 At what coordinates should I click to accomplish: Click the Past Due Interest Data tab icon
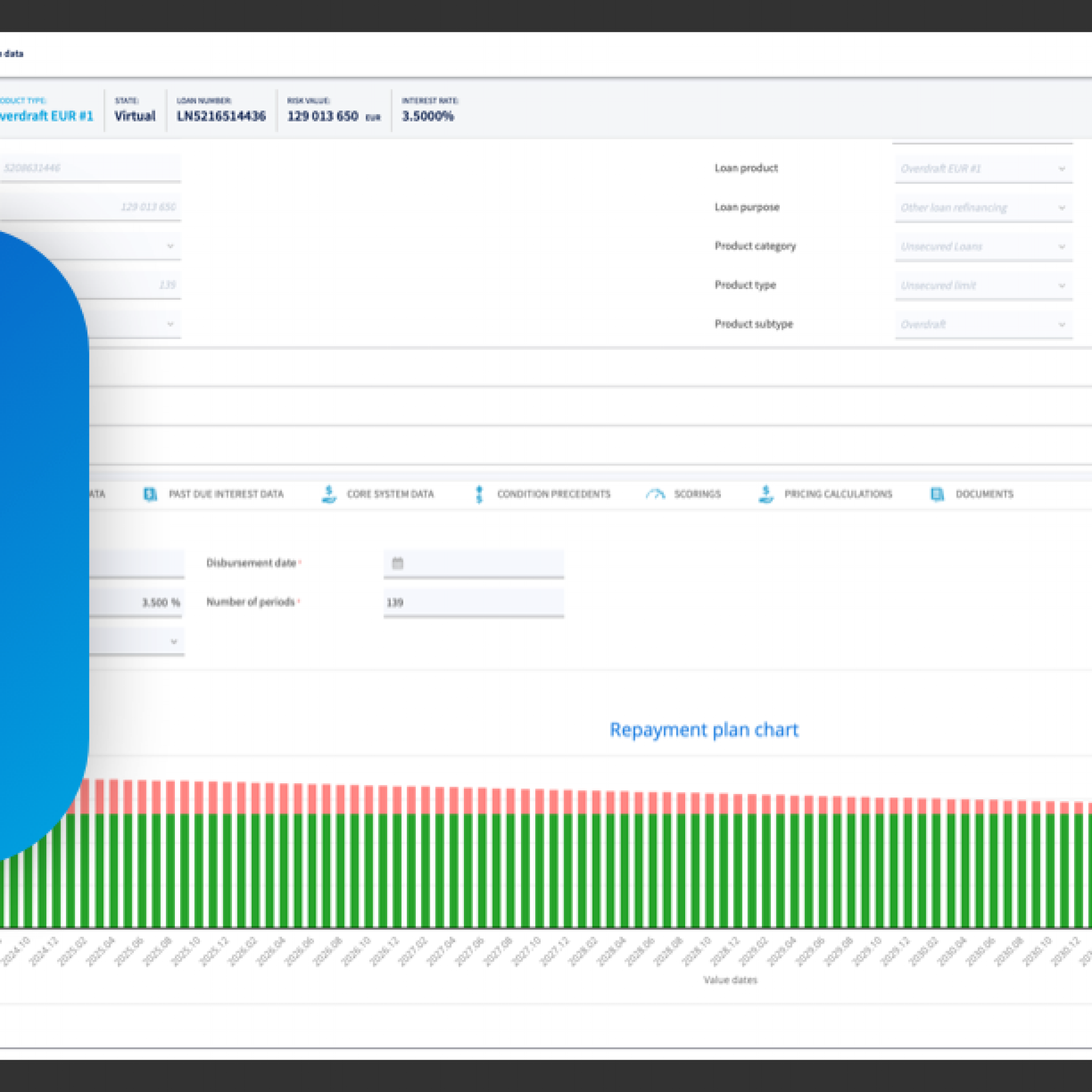click(x=150, y=494)
